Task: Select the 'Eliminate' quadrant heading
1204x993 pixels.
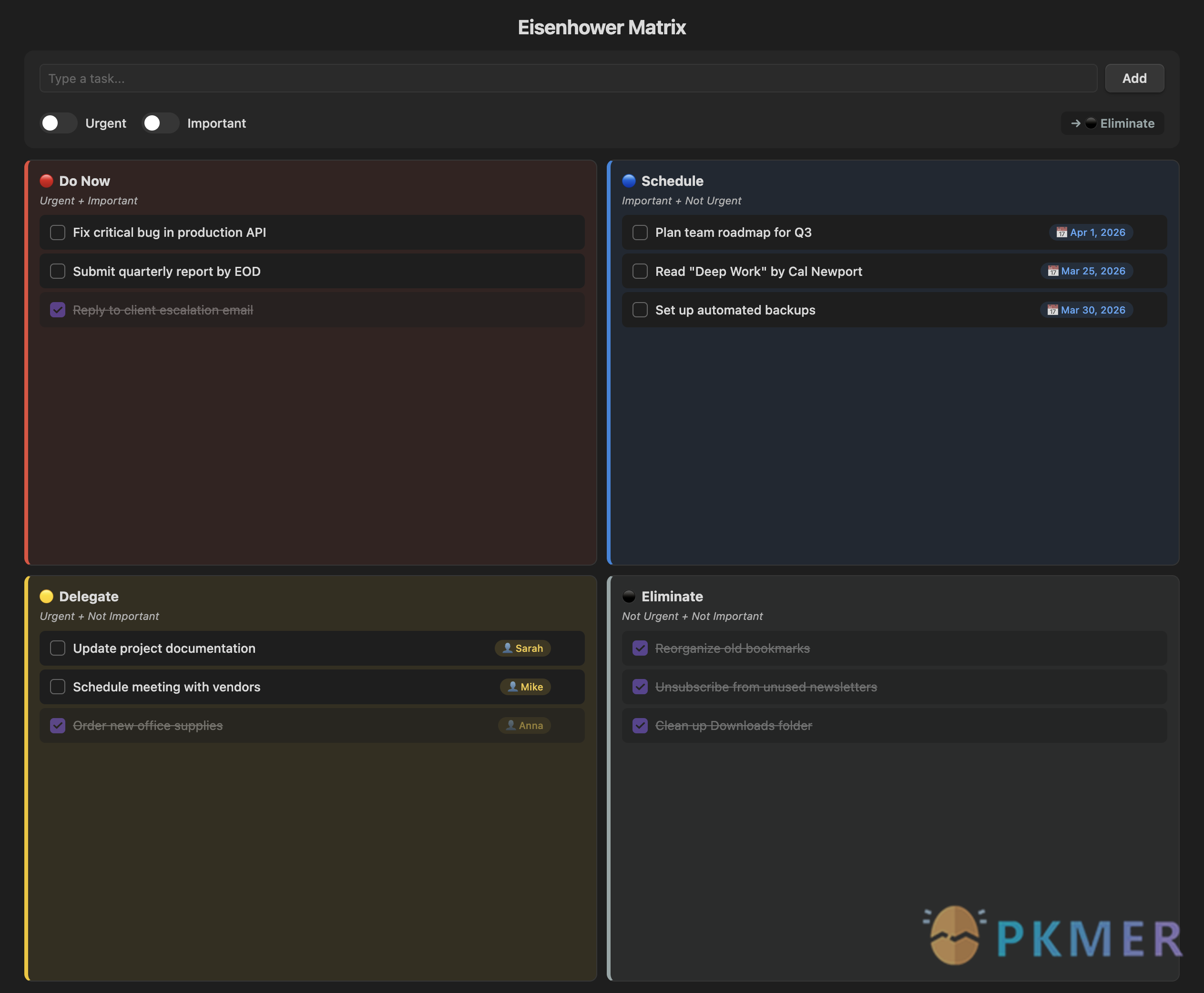Action: click(x=673, y=597)
